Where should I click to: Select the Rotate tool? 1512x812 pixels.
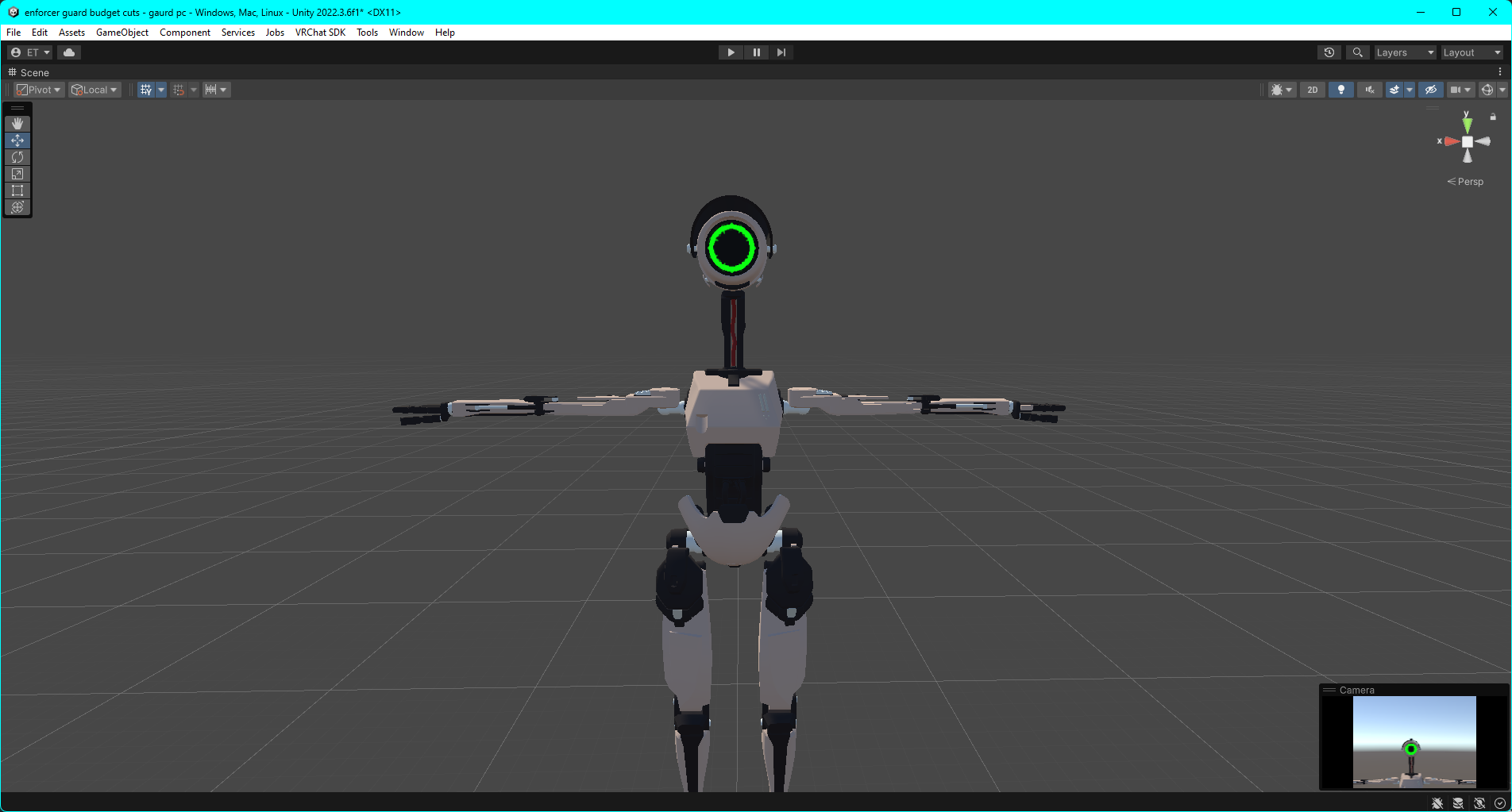click(17, 157)
